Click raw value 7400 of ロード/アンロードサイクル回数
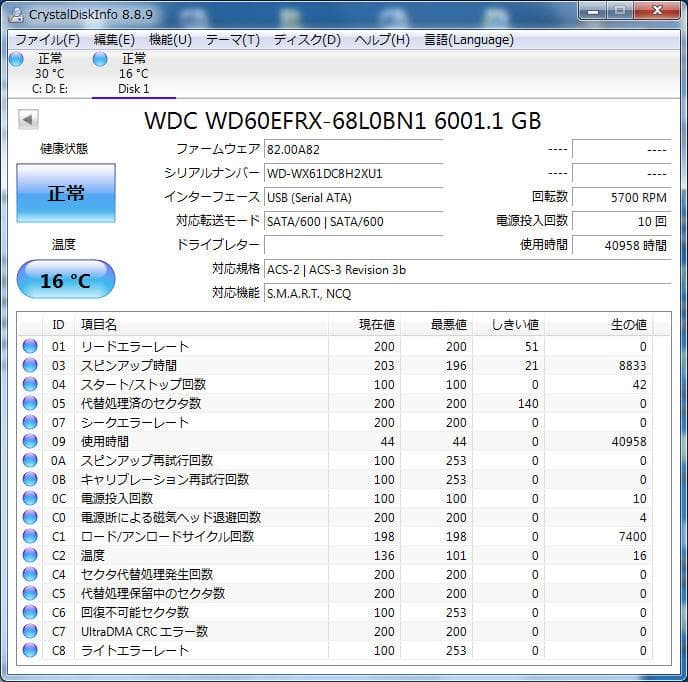The image size is (688, 682). [x=632, y=536]
